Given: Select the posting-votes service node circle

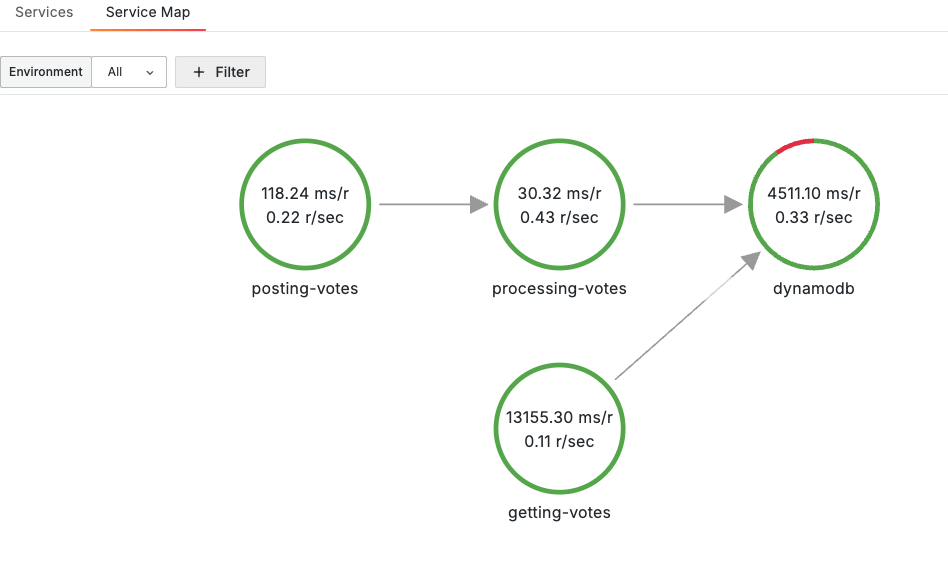Looking at the screenshot, I should tap(305, 205).
